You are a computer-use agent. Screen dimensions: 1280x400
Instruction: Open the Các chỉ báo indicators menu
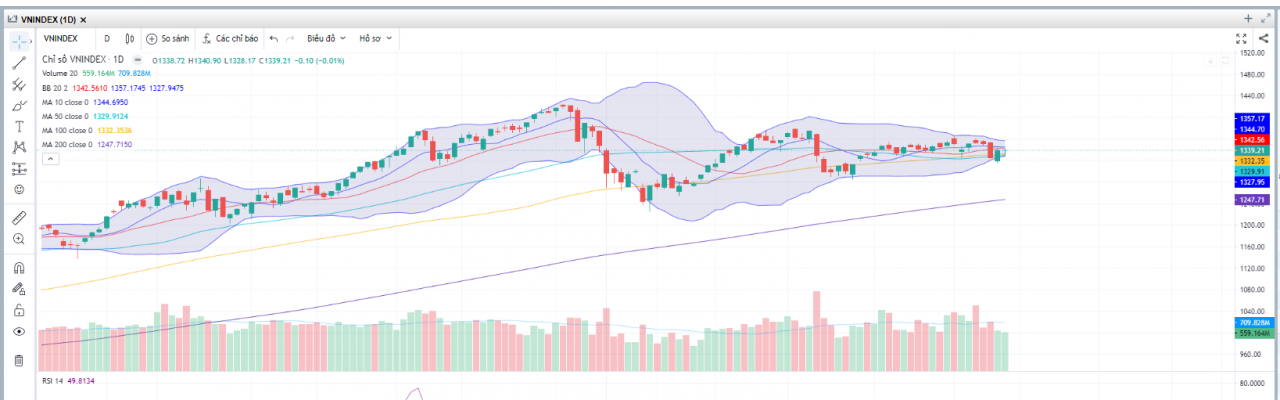229,38
